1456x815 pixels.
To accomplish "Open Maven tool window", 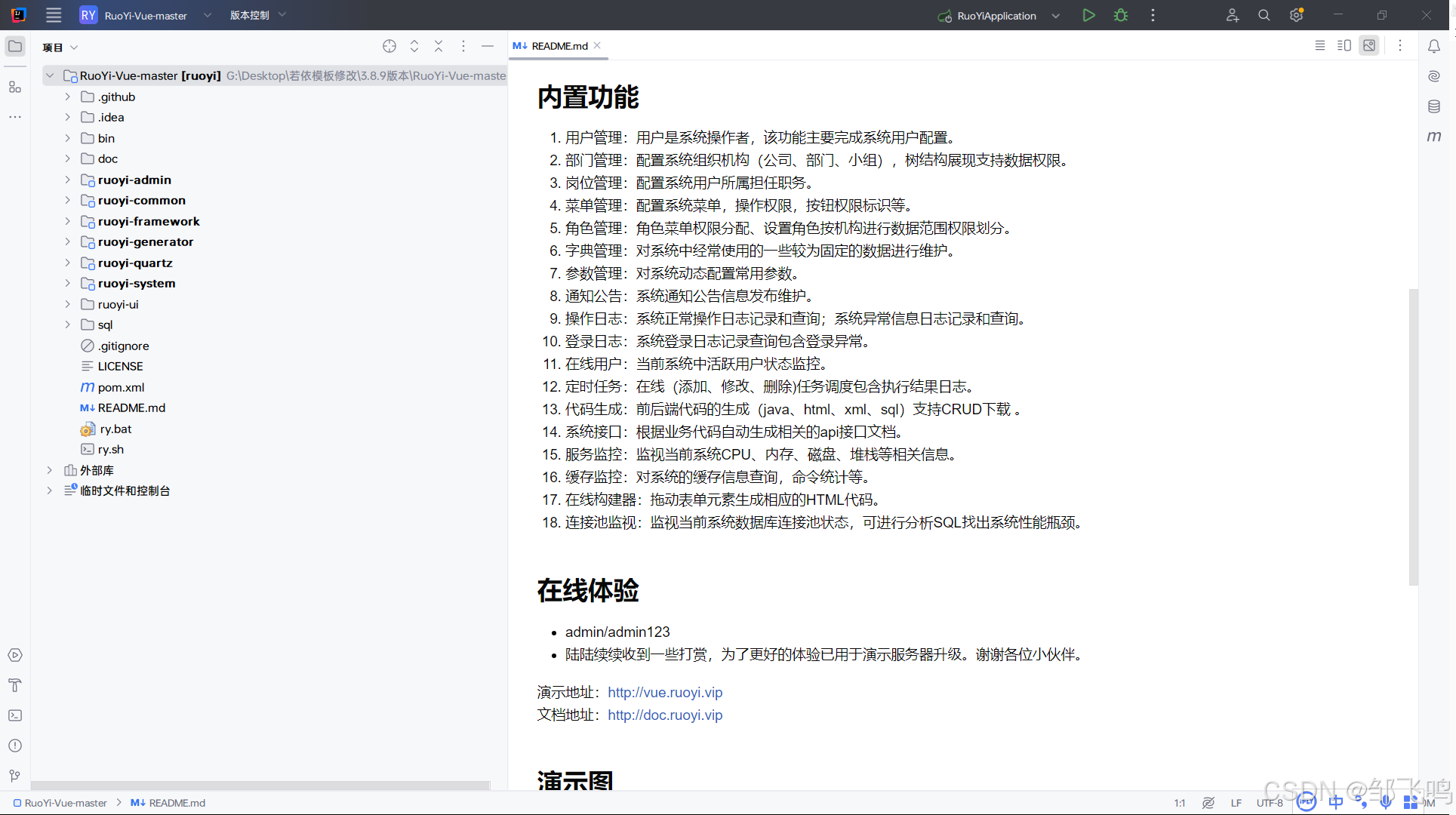I will [1434, 137].
